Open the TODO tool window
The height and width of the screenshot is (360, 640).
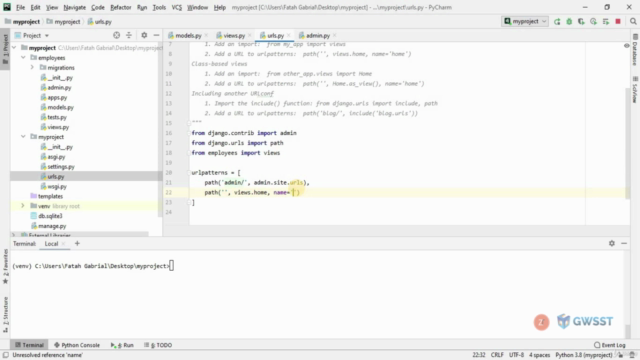click(x=158, y=345)
